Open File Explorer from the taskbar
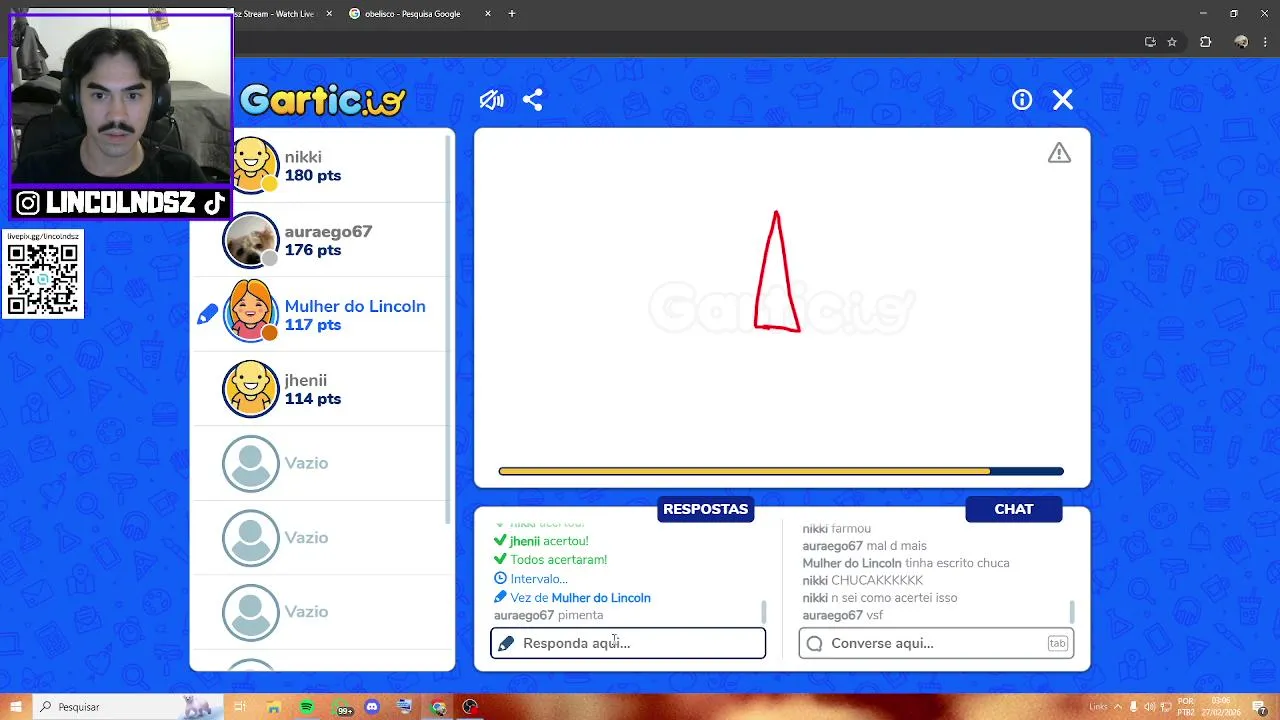1280x720 pixels. point(273,707)
